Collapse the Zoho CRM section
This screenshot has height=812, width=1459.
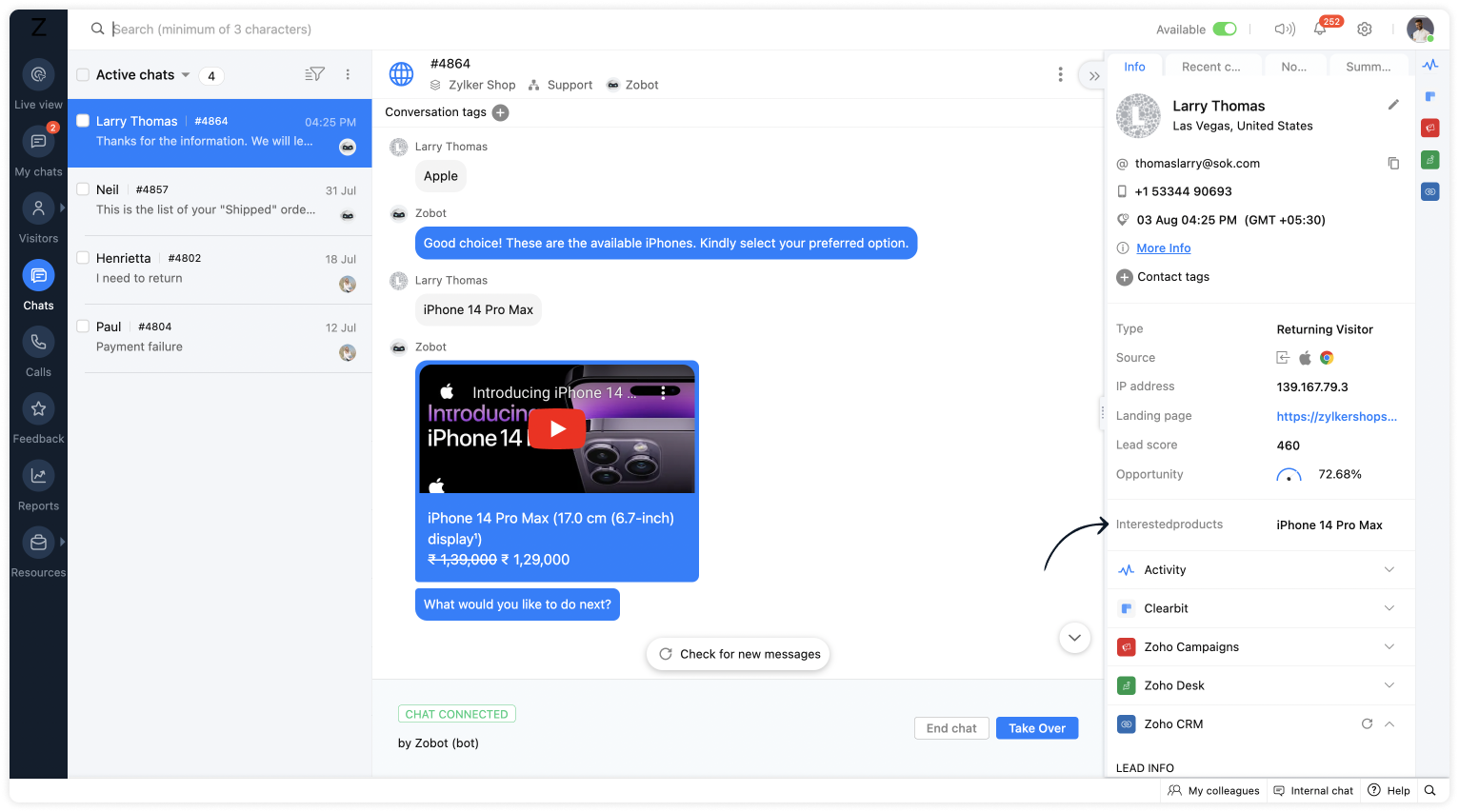(1389, 724)
